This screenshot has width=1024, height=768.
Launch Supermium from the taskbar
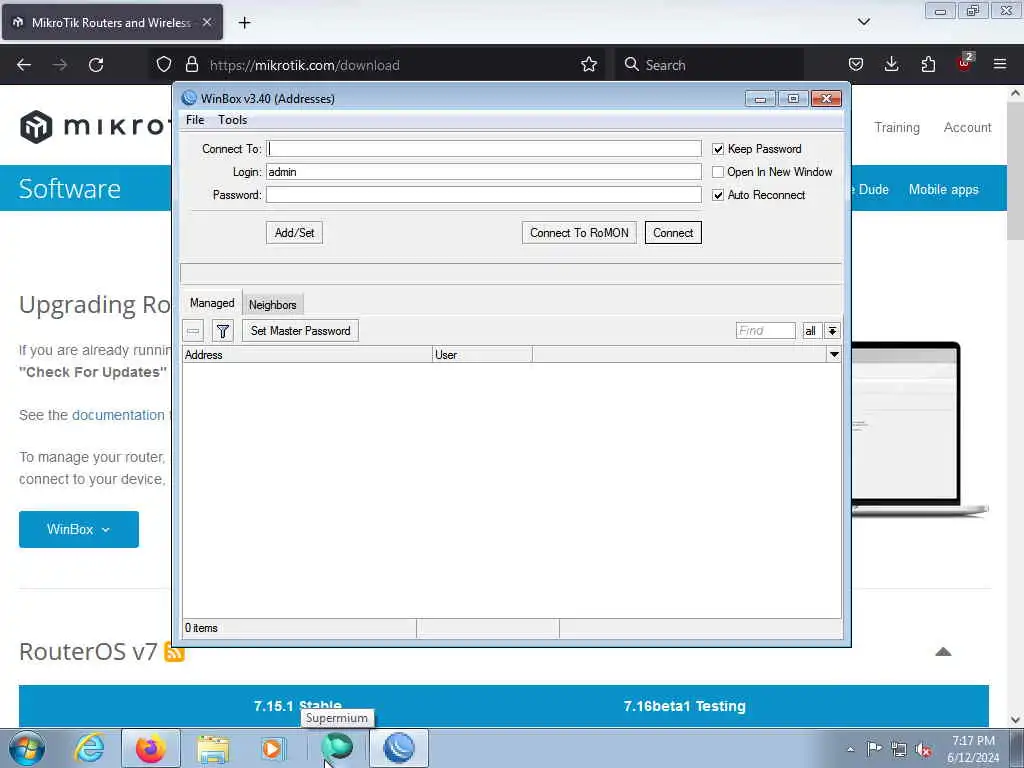tap(337, 748)
